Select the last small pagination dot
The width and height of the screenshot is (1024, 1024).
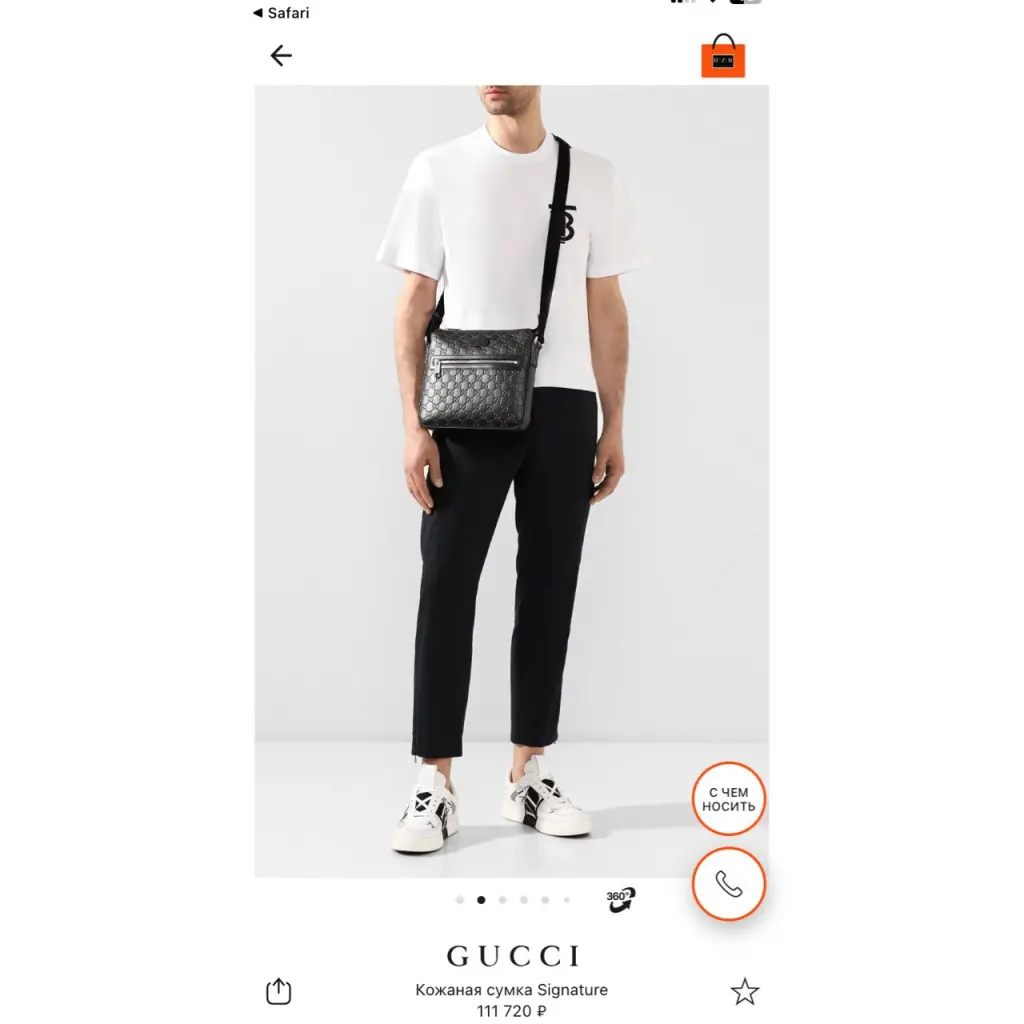tap(566, 900)
